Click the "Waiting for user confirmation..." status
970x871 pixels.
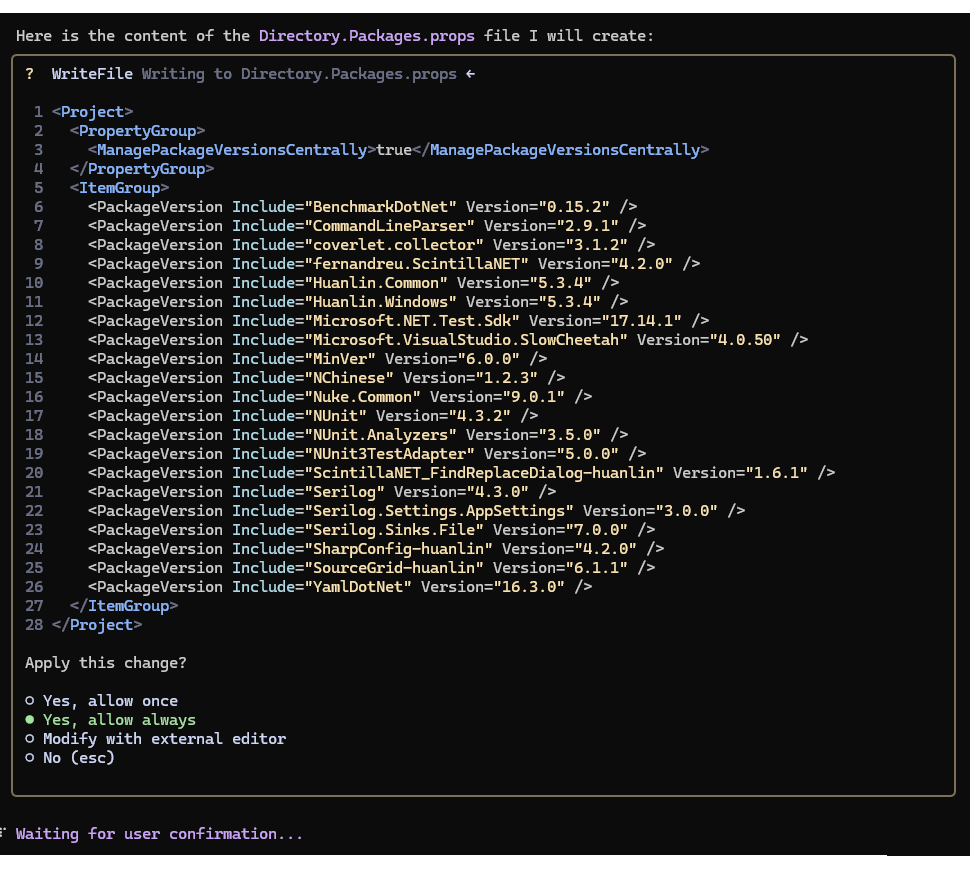click(160, 834)
